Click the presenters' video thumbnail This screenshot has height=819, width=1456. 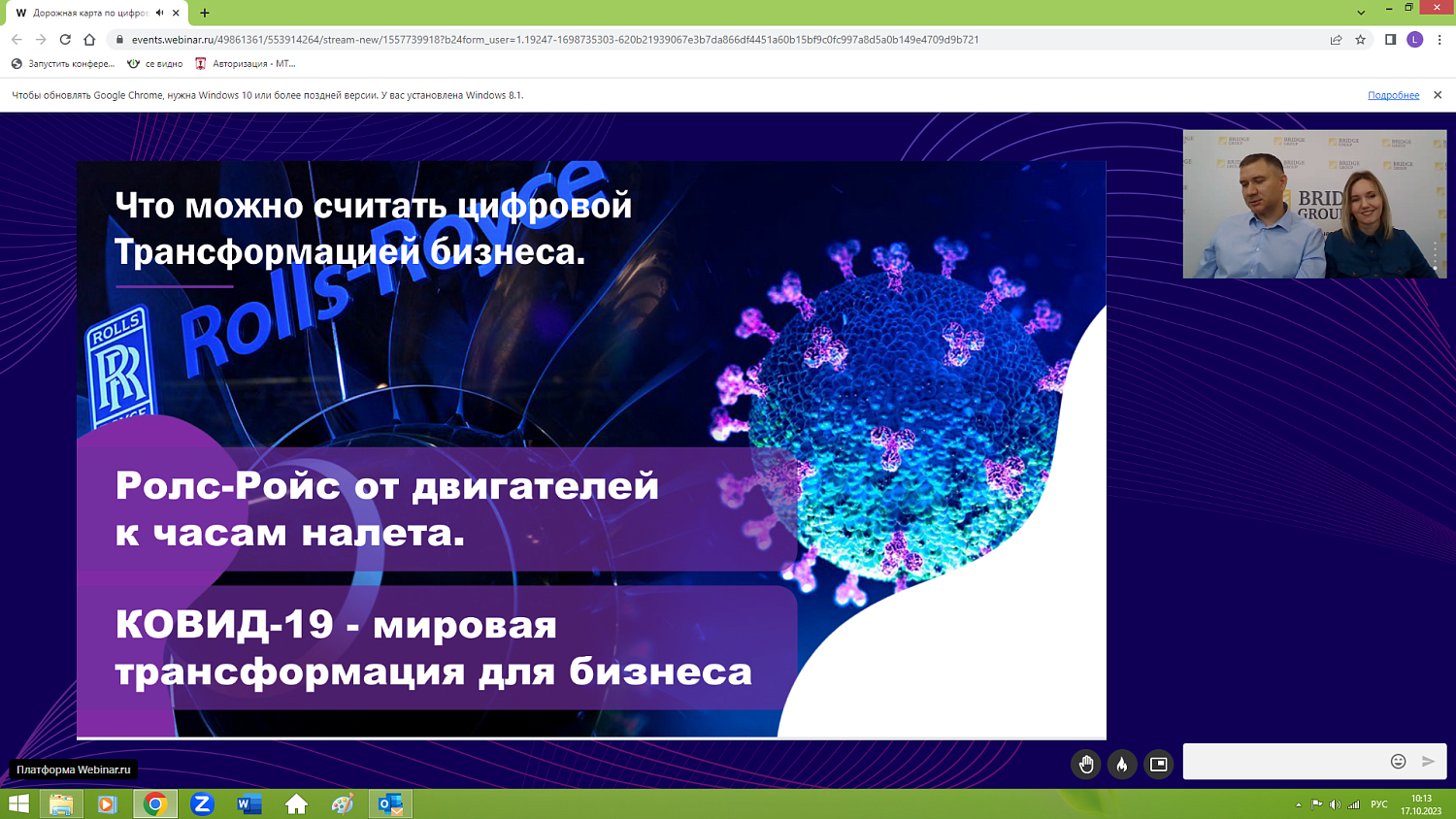1314,205
